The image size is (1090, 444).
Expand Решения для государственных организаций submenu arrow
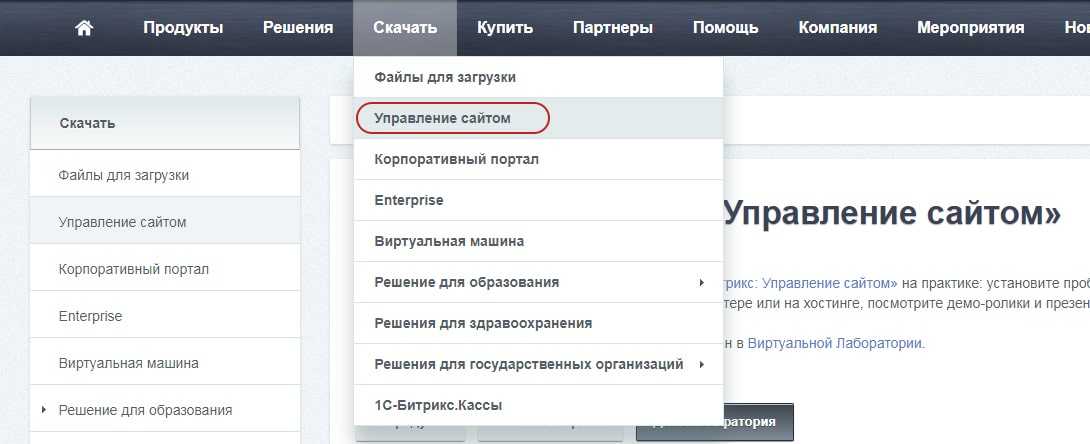[702, 365]
